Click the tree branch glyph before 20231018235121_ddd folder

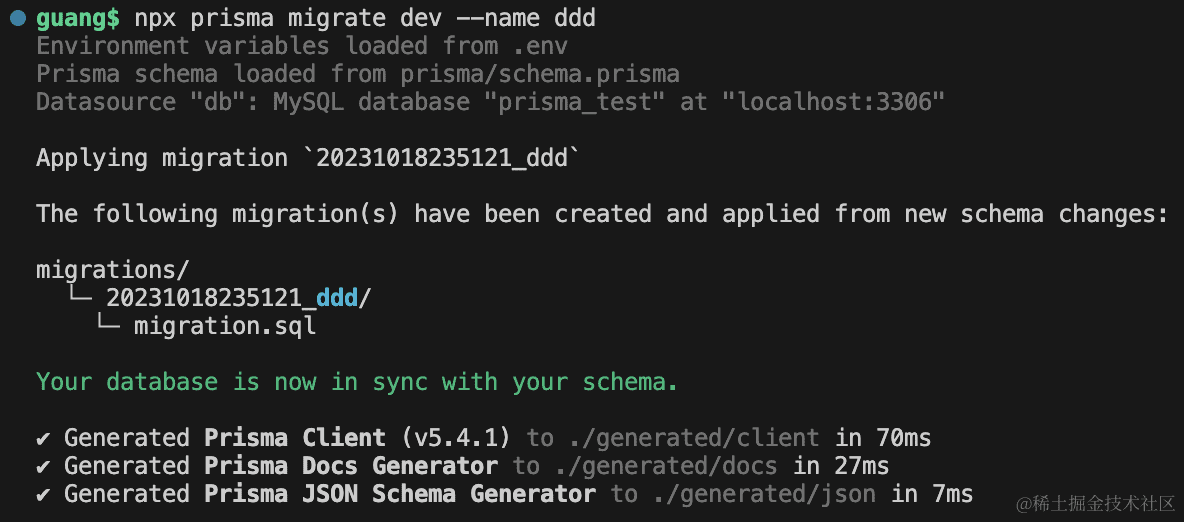click(x=78, y=297)
